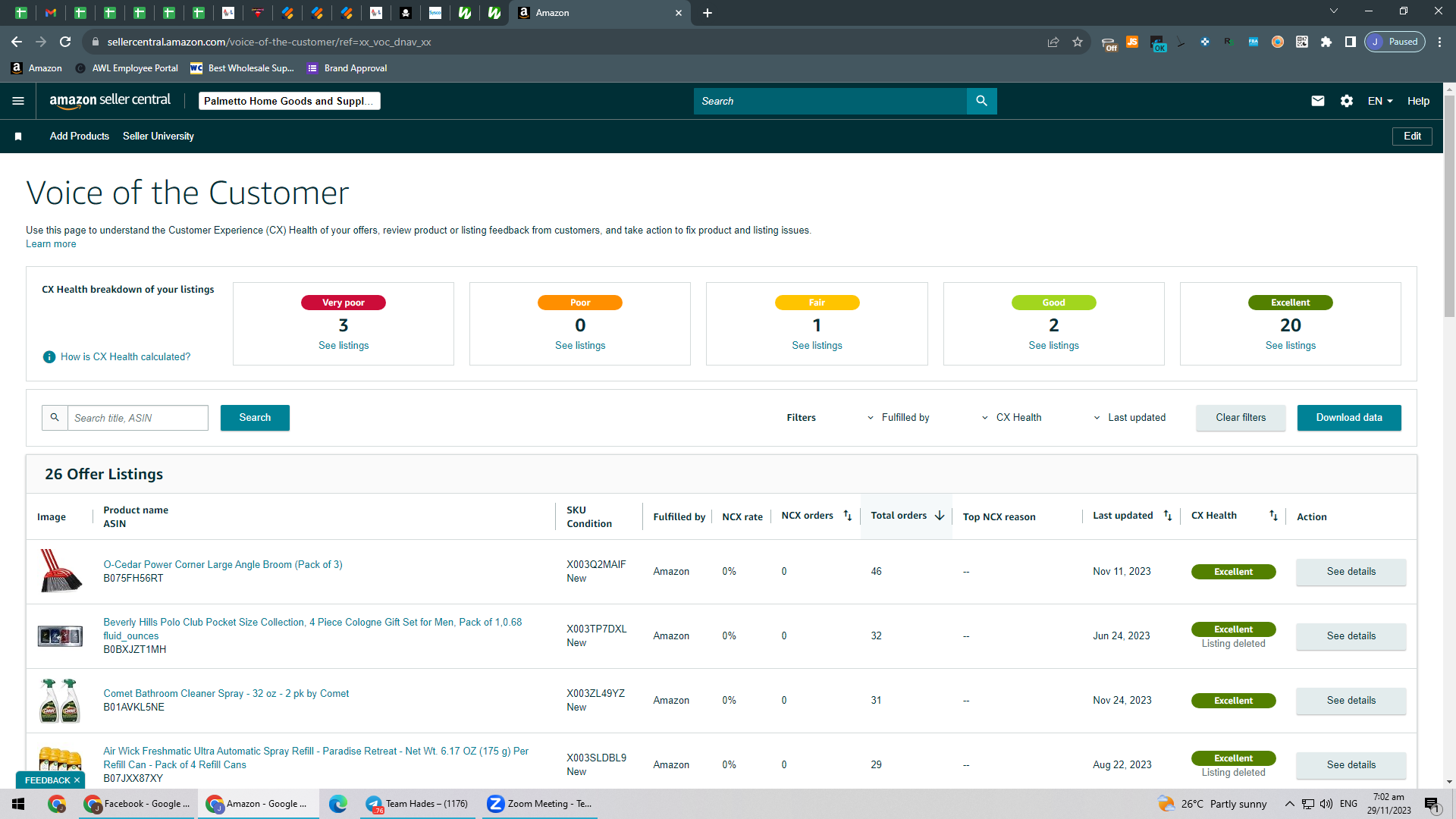The height and width of the screenshot is (819, 1456).
Task: Click the search magnifier button in header
Action: click(981, 101)
